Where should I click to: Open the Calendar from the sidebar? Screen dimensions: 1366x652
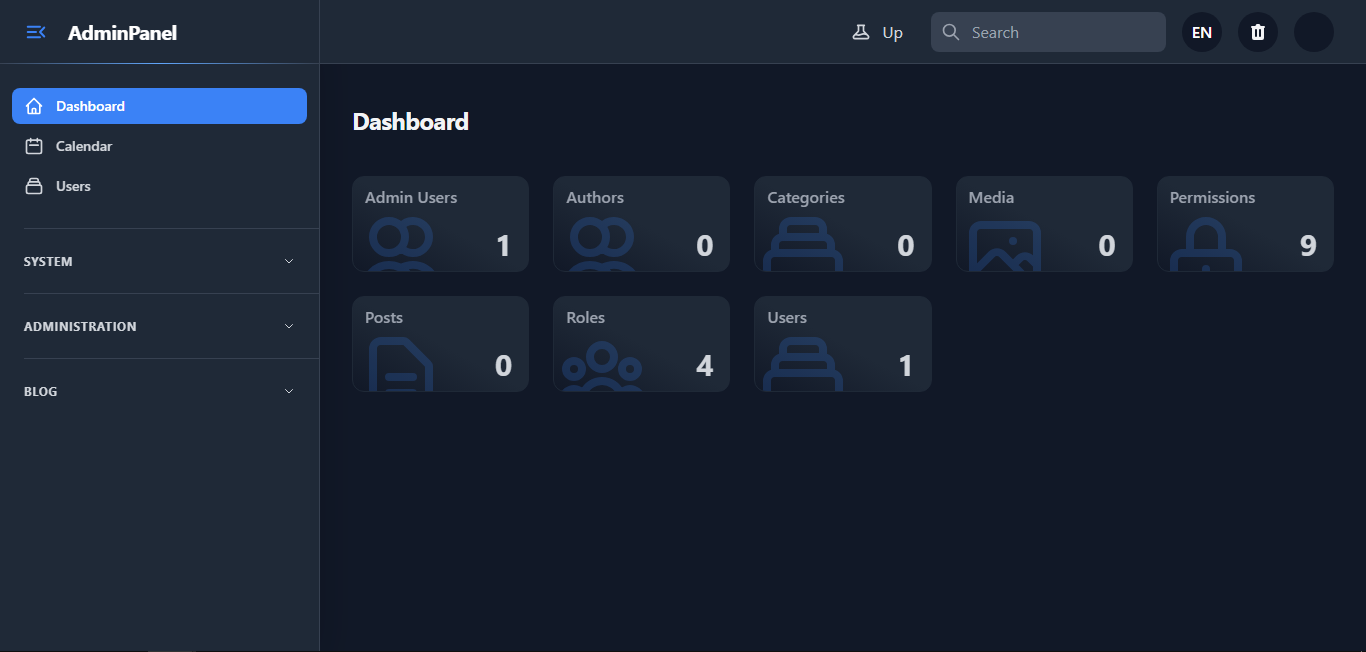pyautogui.click(x=83, y=145)
